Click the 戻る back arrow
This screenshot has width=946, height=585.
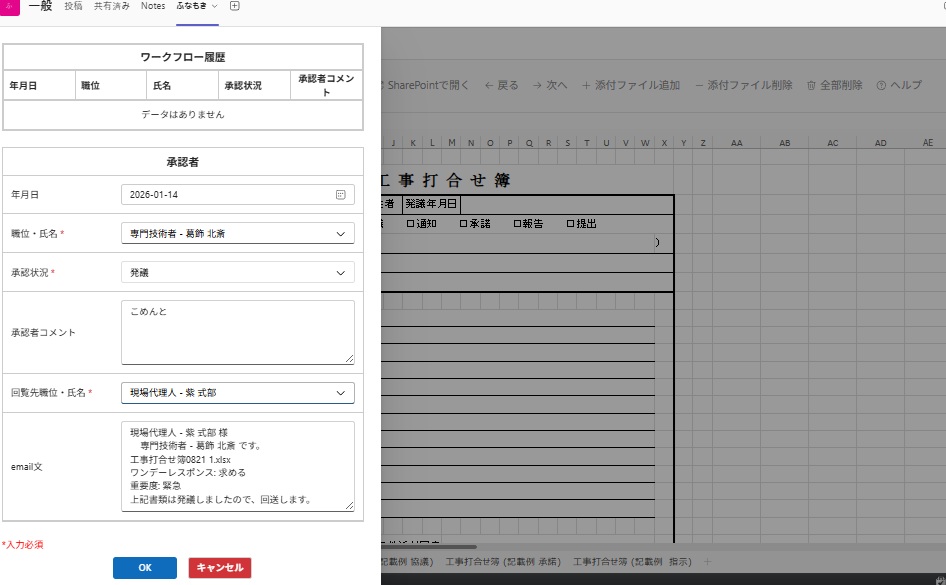tap(501, 86)
